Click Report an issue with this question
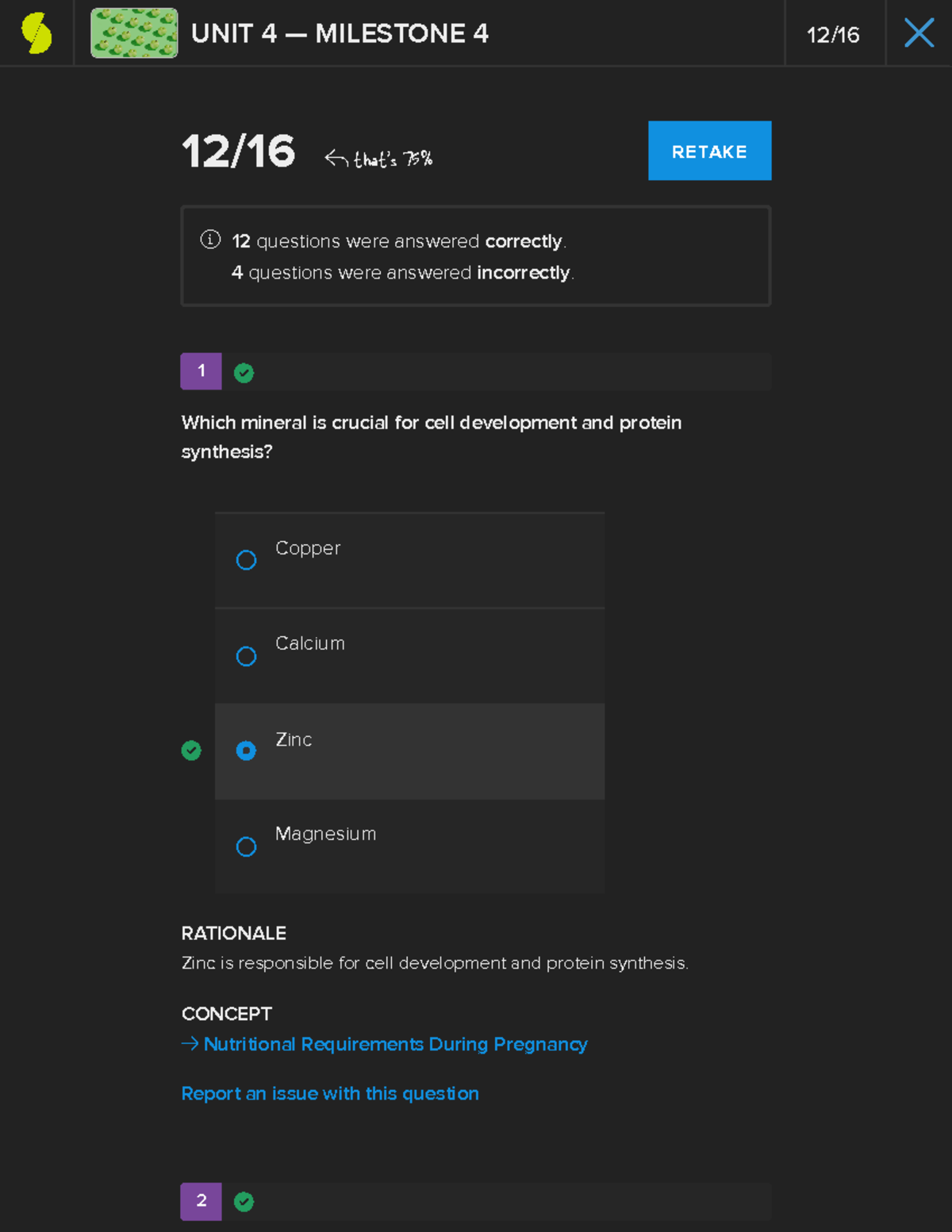The width and height of the screenshot is (952, 1232). (x=330, y=1093)
